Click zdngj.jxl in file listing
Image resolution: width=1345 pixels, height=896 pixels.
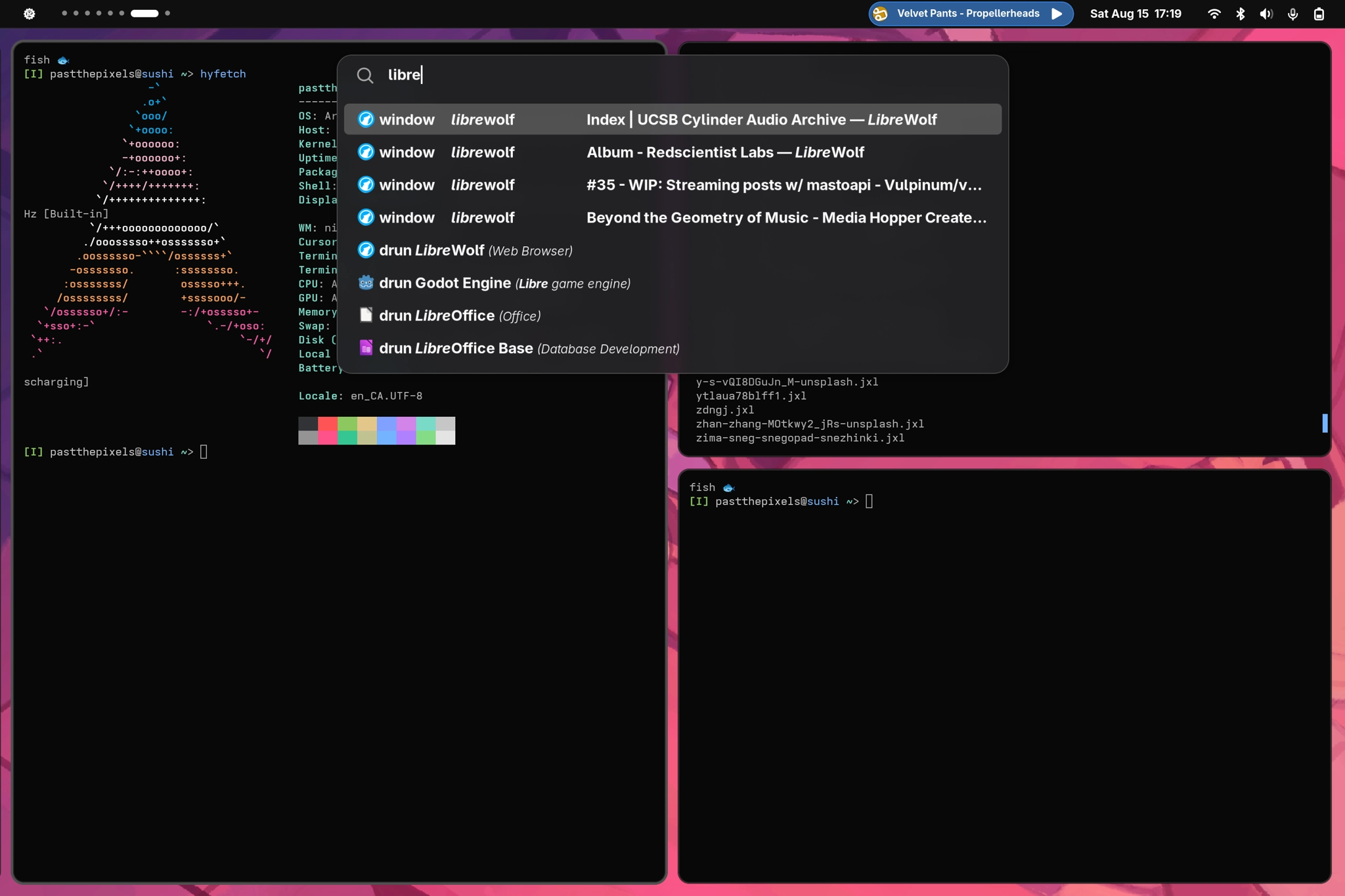click(x=725, y=410)
